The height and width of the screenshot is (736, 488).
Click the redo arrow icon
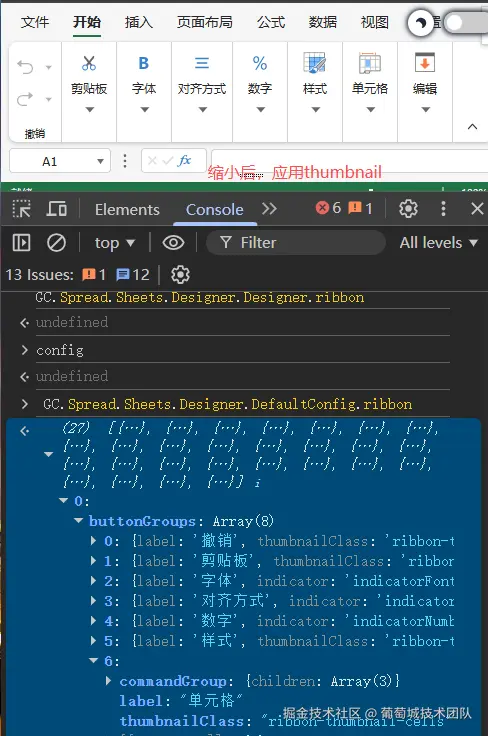pyautogui.click(x=25, y=99)
